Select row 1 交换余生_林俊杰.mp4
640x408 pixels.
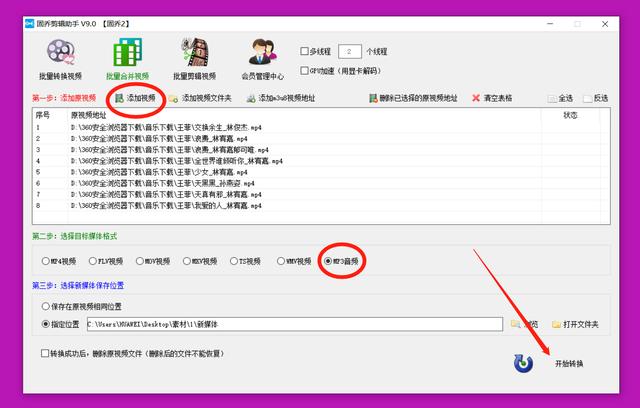pos(321,128)
